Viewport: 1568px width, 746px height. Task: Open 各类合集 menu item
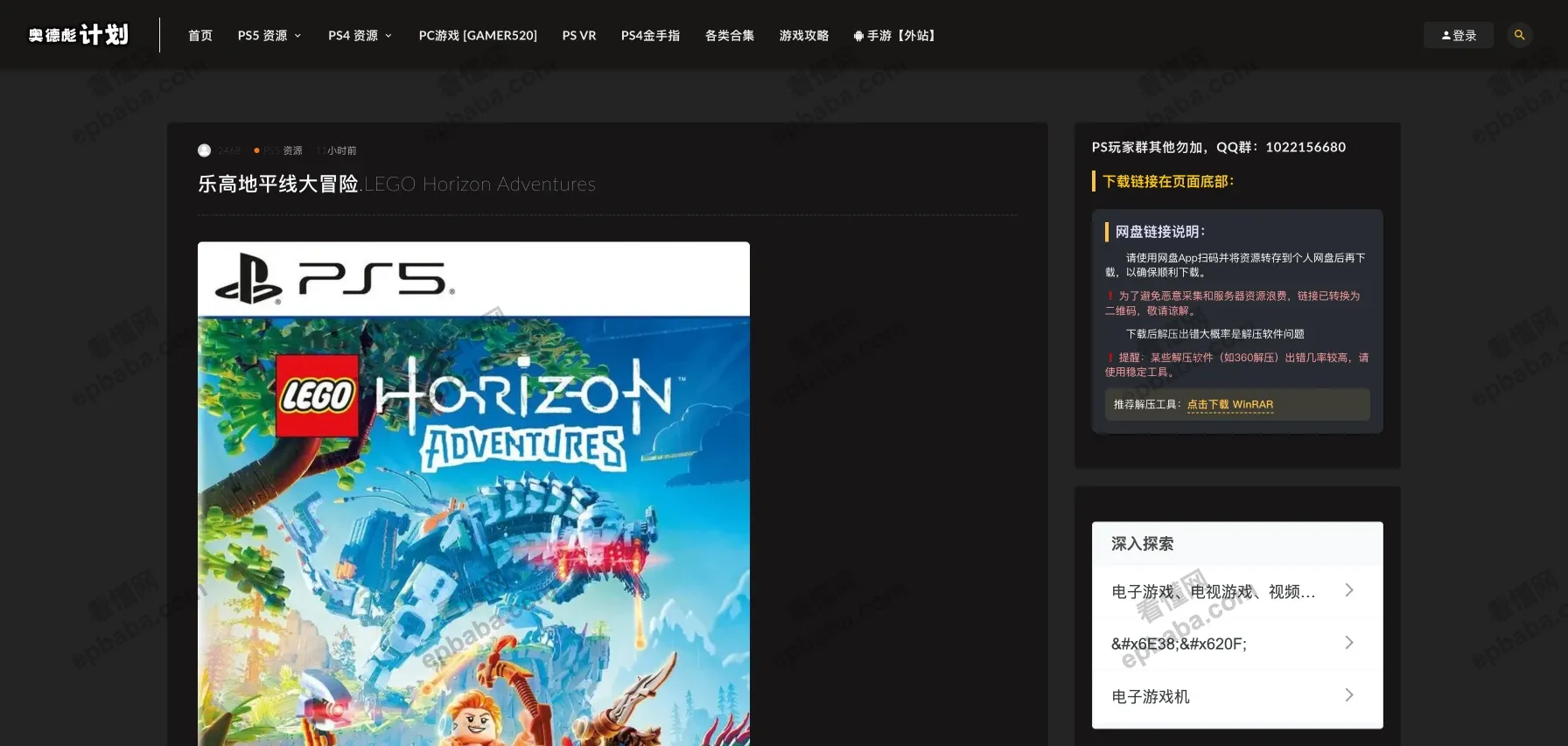[730, 35]
